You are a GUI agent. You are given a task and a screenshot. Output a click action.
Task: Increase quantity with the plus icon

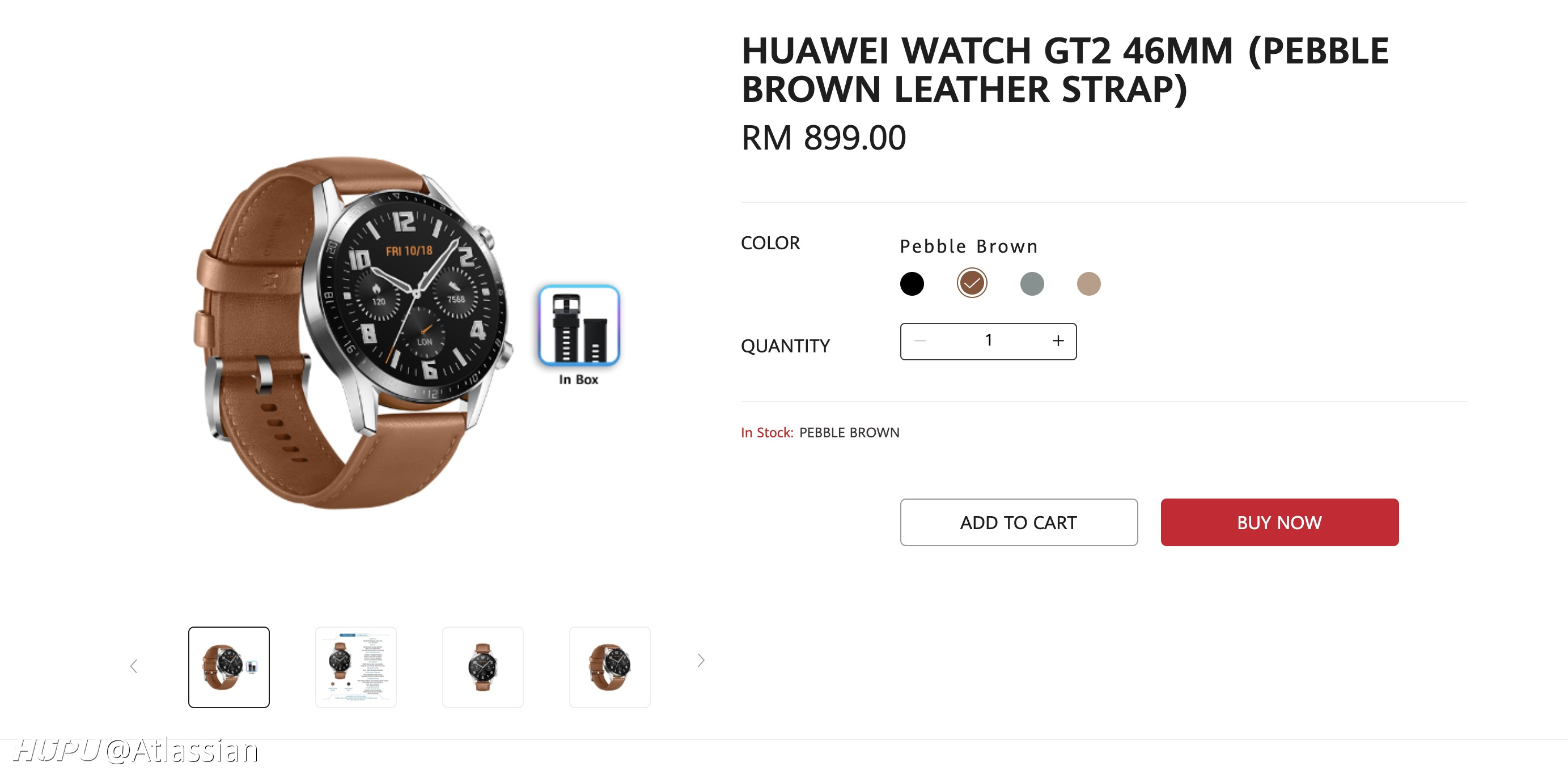pyautogui.click(x=1058, y=340)
